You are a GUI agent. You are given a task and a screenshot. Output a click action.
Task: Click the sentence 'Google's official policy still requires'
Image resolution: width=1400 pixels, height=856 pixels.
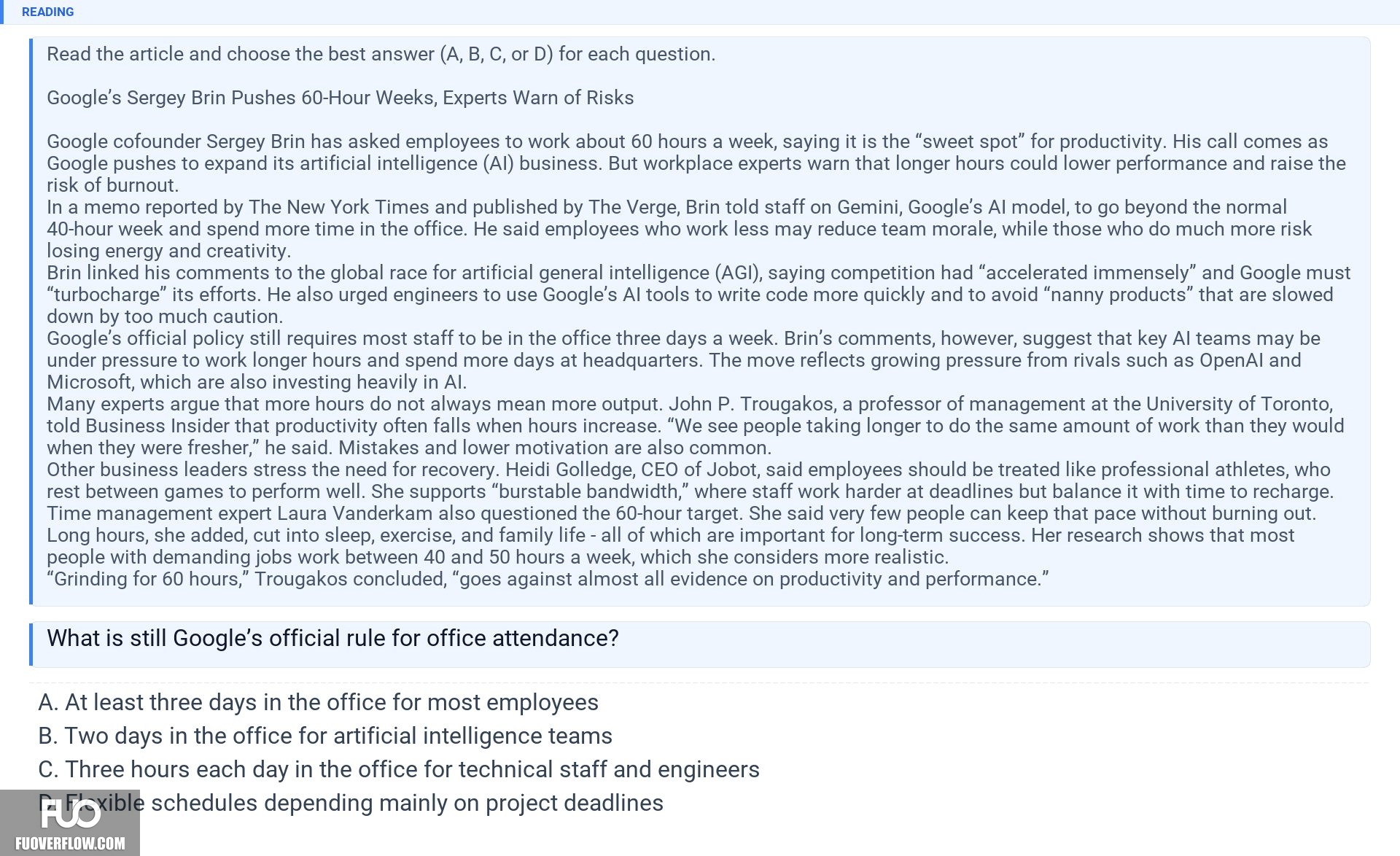click(x=683, y=338)
